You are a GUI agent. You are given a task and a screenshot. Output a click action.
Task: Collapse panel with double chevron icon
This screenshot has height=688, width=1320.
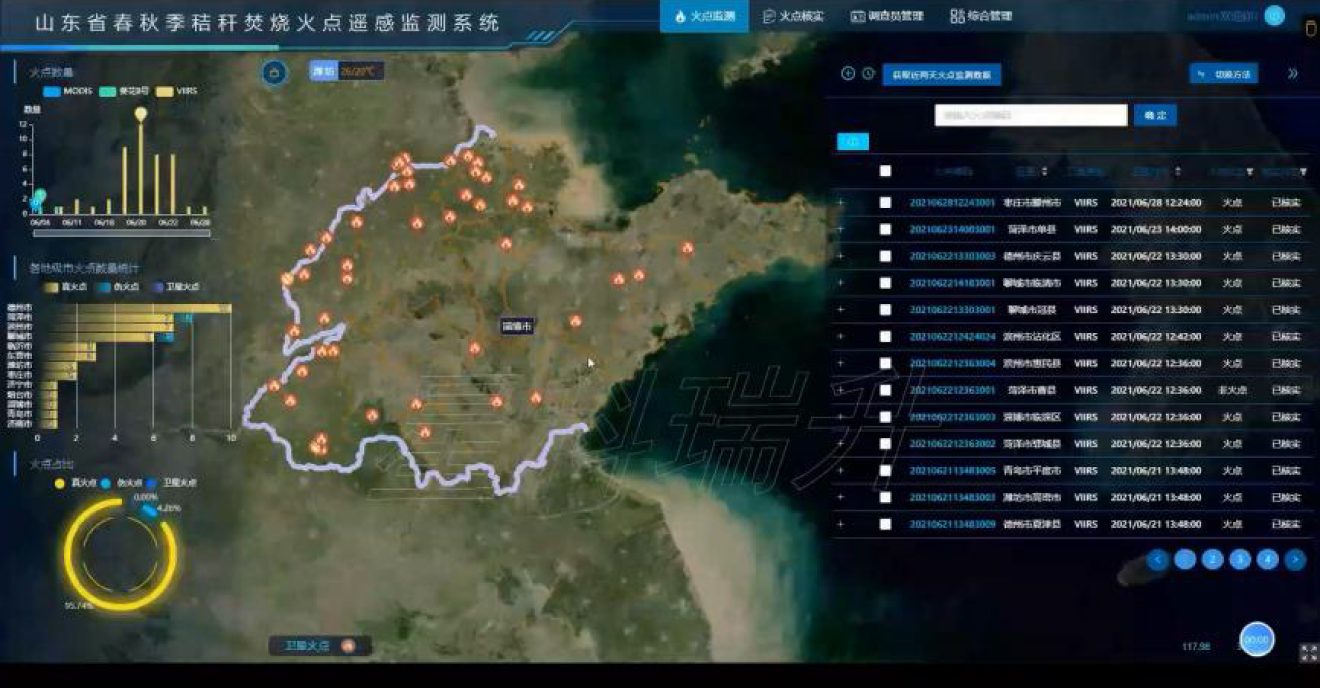click(x=1292, y=73)
